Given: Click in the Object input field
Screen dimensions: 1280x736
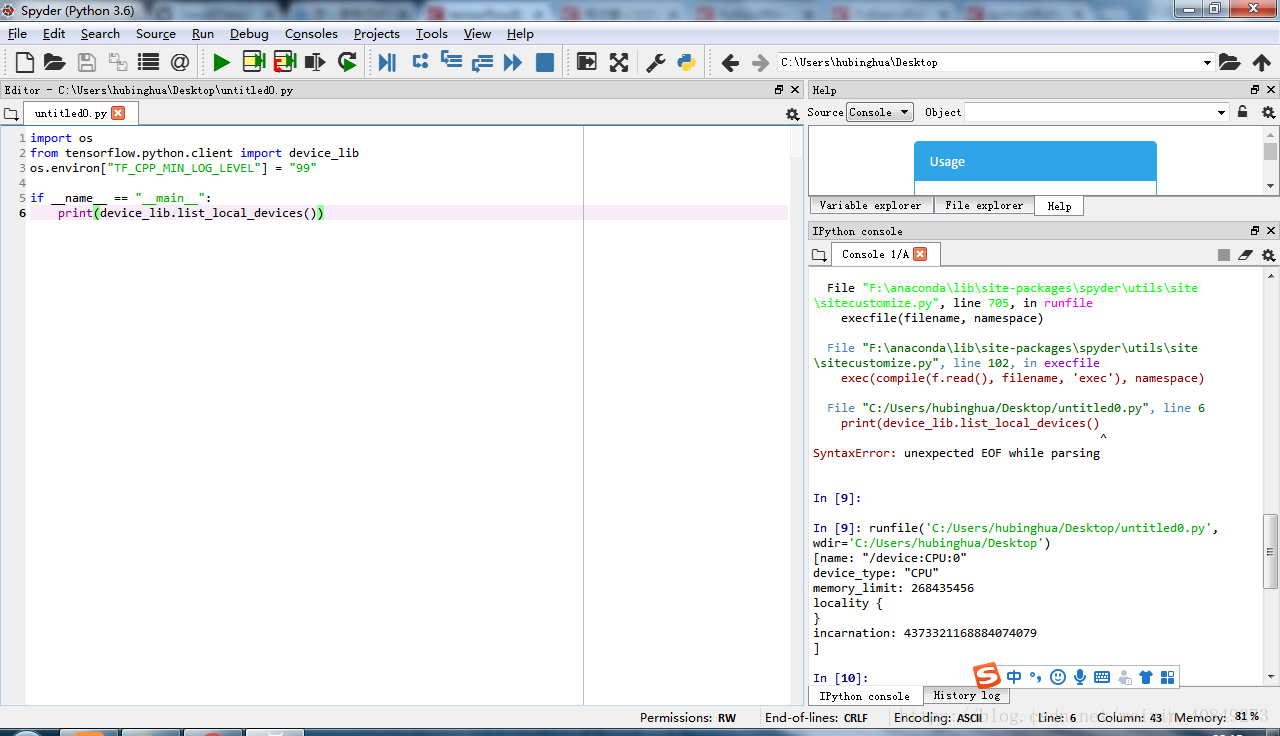Looking at the screenshot, I should 1089,113.
